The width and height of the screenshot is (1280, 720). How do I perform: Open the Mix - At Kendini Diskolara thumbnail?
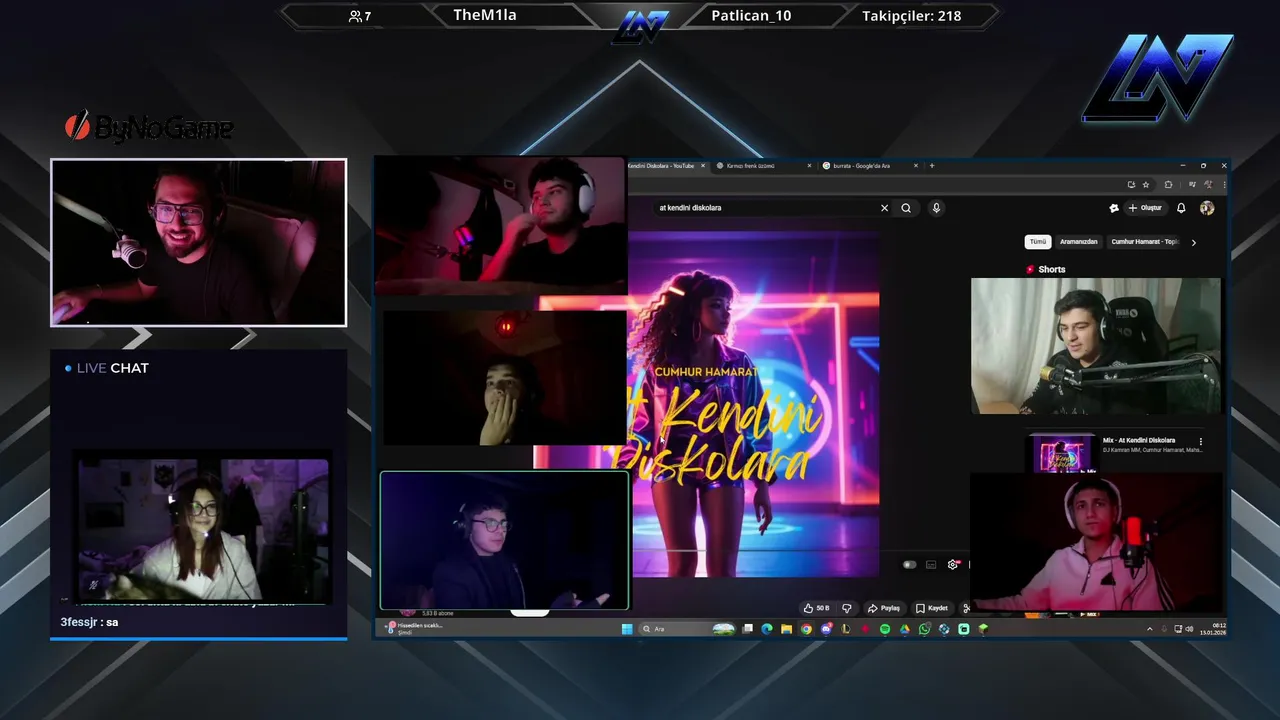pos(1062,453)
